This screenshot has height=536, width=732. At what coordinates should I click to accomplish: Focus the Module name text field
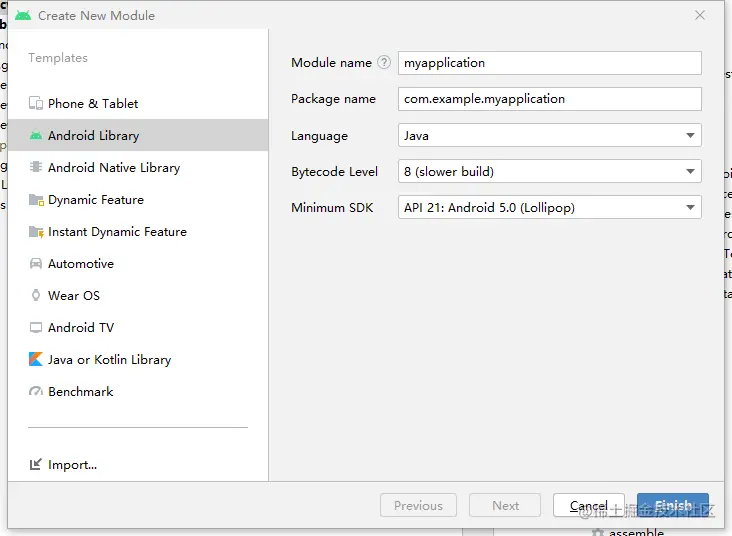tap(549, 63)
